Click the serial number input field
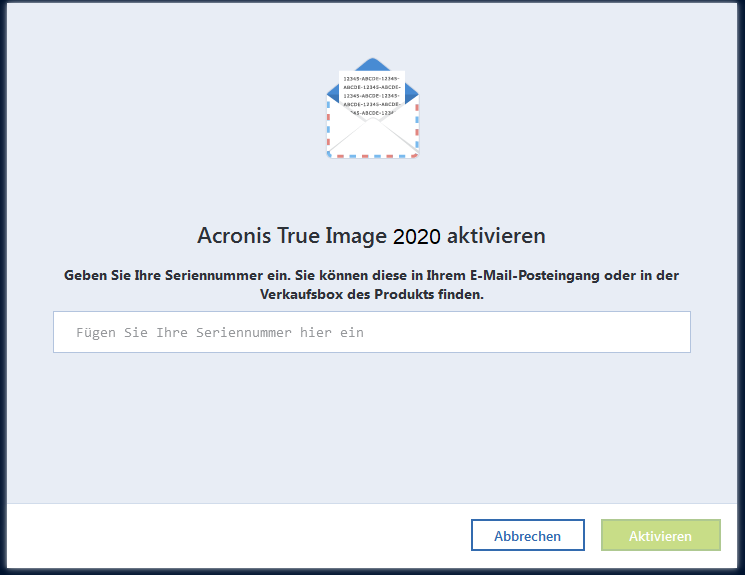Screen dimensions: 745x575 coord(372,332)
